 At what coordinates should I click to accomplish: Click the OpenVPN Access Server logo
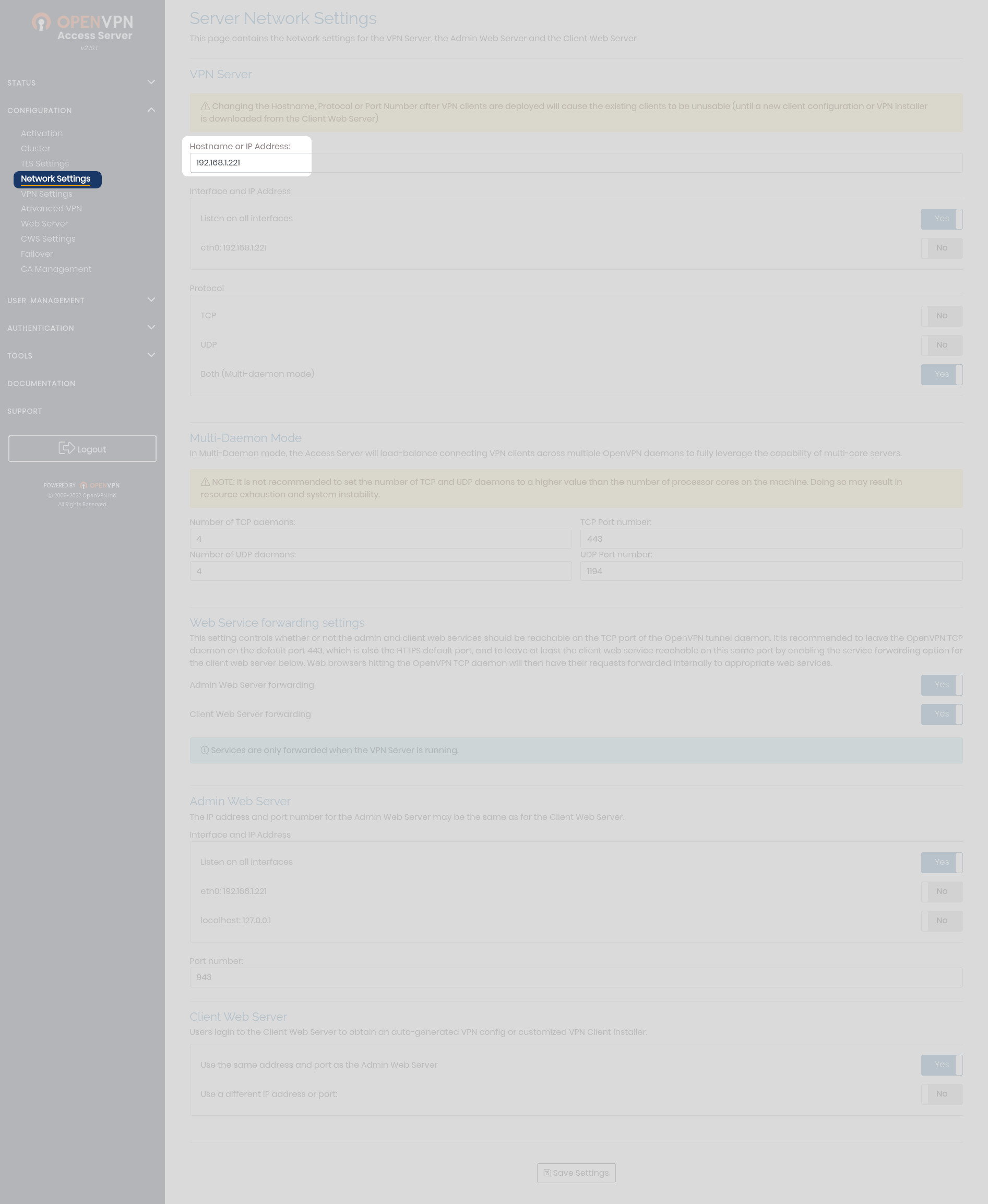click(82, 29)
